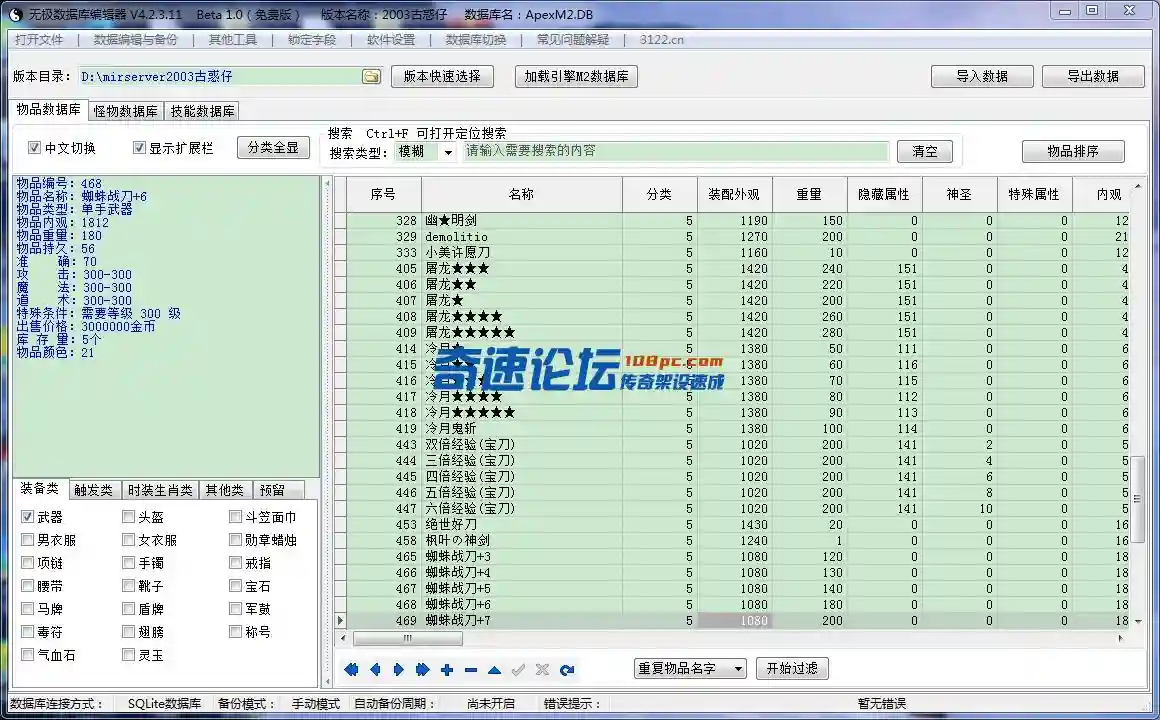Viewport: 1160px width, 720px height.
Task: Tick the 翅膀 checkbox
Action: (x=128, y=631)
